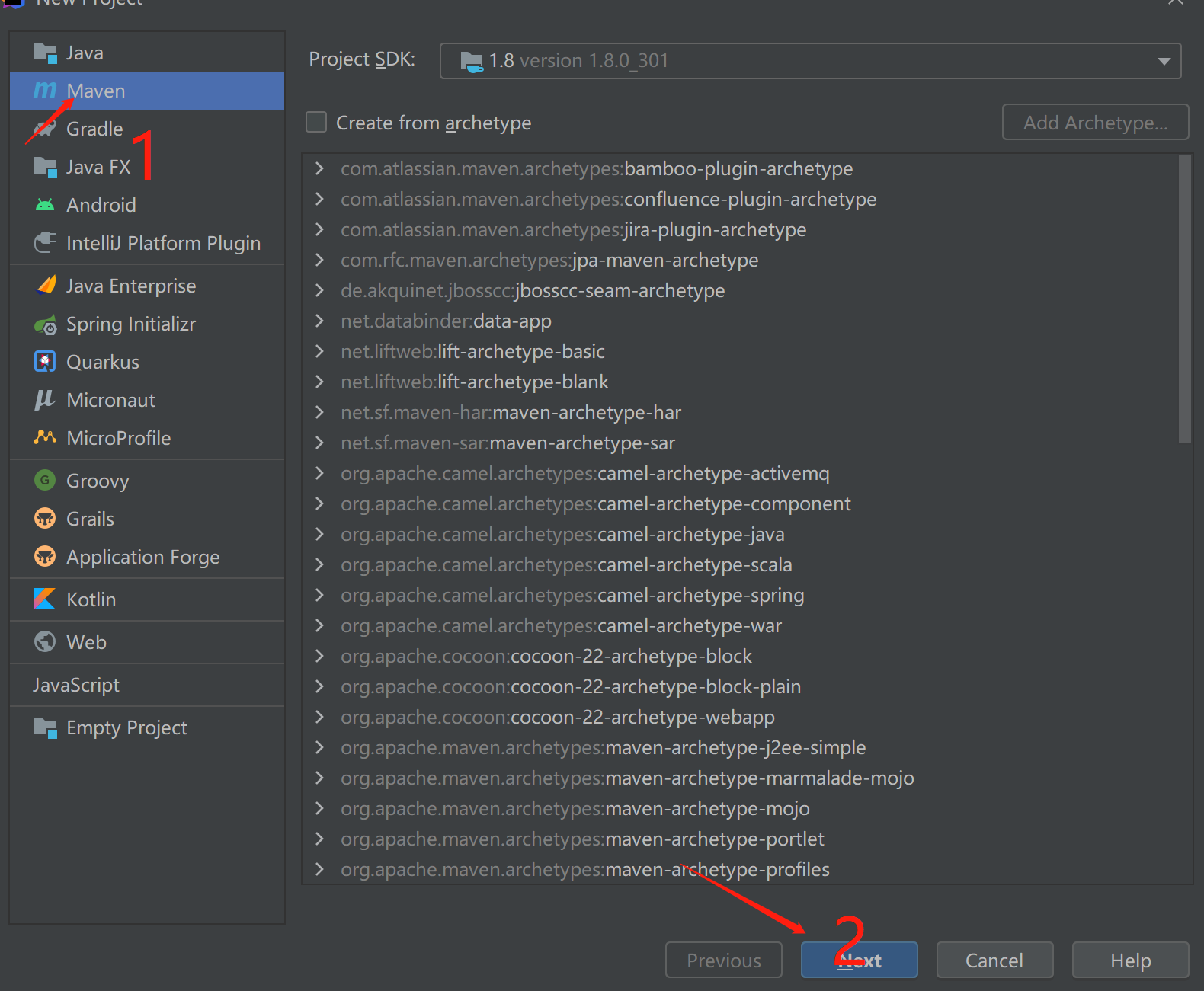
Task: Click the Cancel button
Action: point(994,960)
